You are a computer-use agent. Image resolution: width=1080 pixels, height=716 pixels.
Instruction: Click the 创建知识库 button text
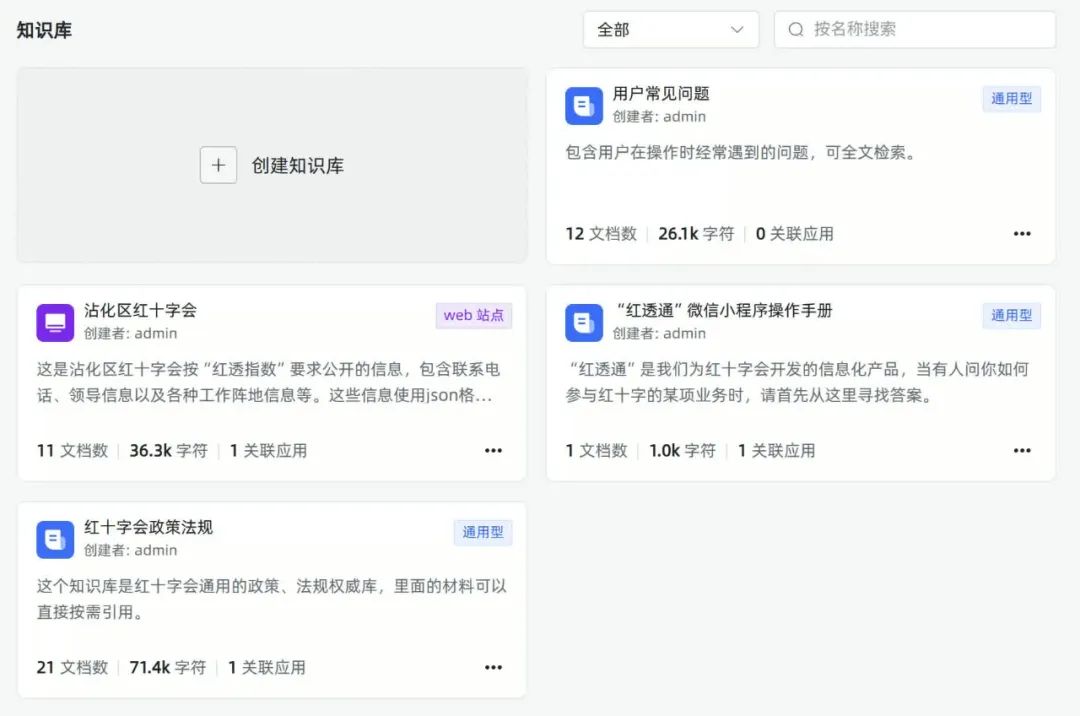pos(298,166)
